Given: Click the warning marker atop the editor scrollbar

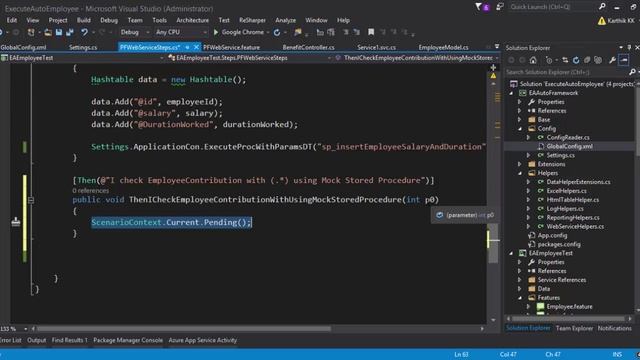Looking at the screenshot, I should [493, 76].
